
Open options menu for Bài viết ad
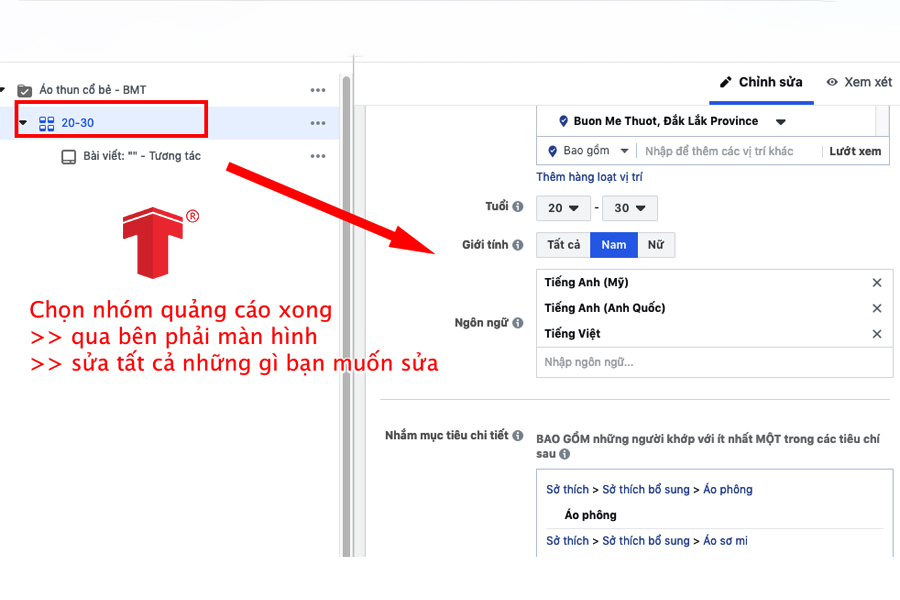317,156
